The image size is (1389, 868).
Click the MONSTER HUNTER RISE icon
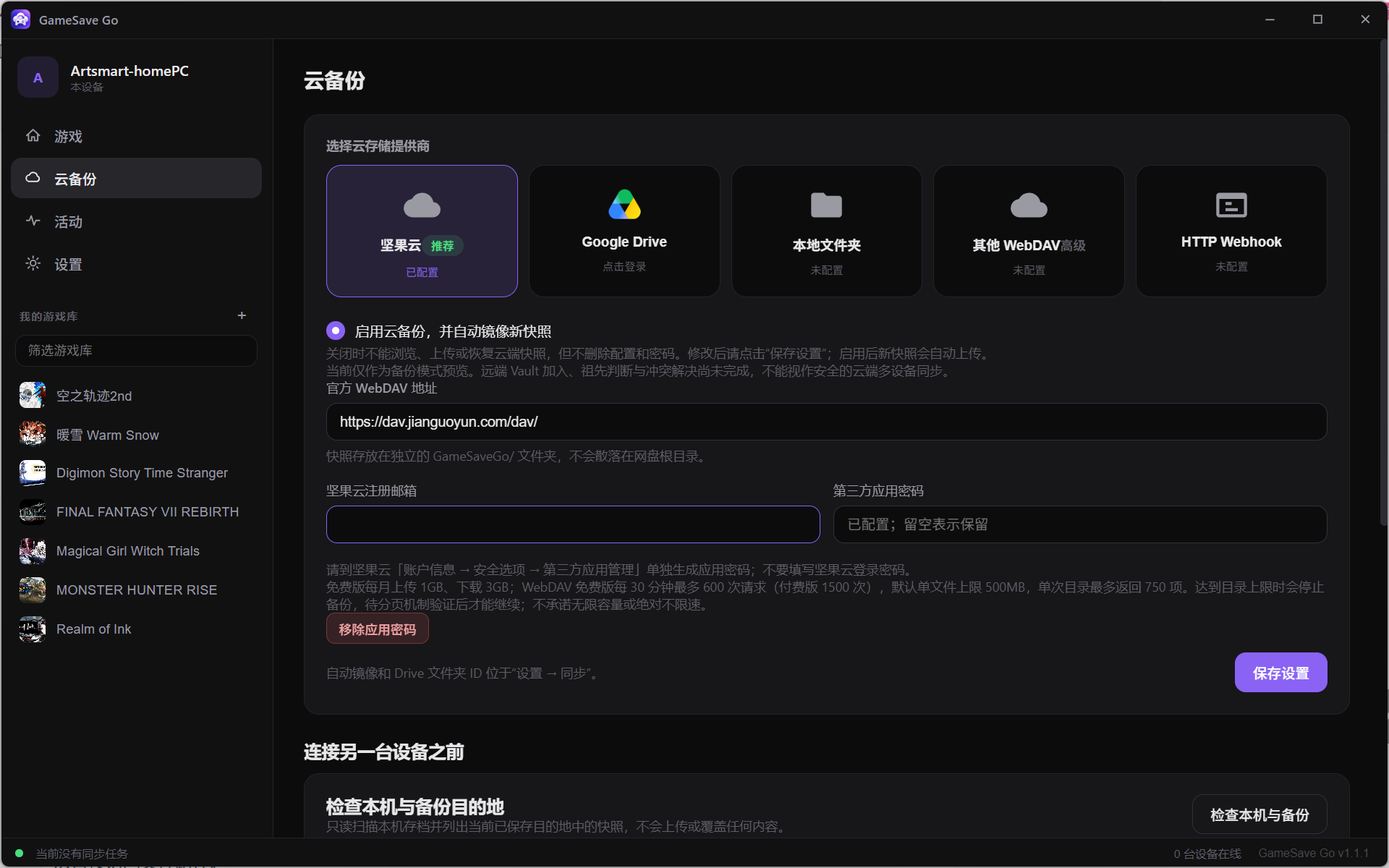33,590
